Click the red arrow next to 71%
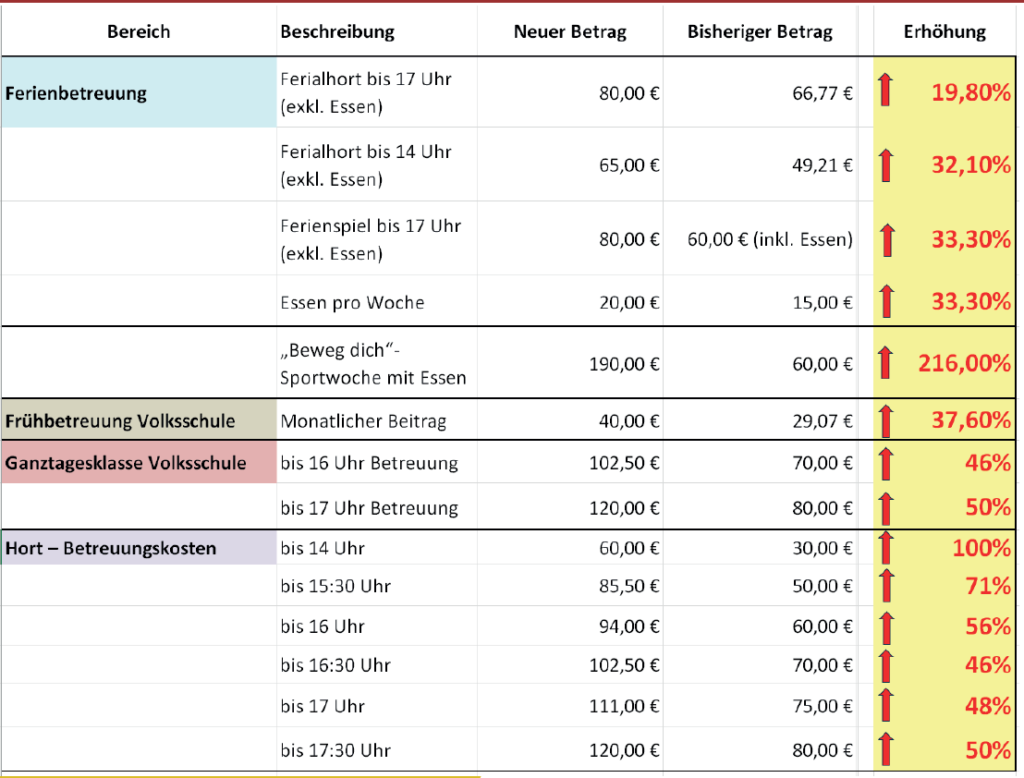Viewport: 1024px width, 778px height. (885, 586)
